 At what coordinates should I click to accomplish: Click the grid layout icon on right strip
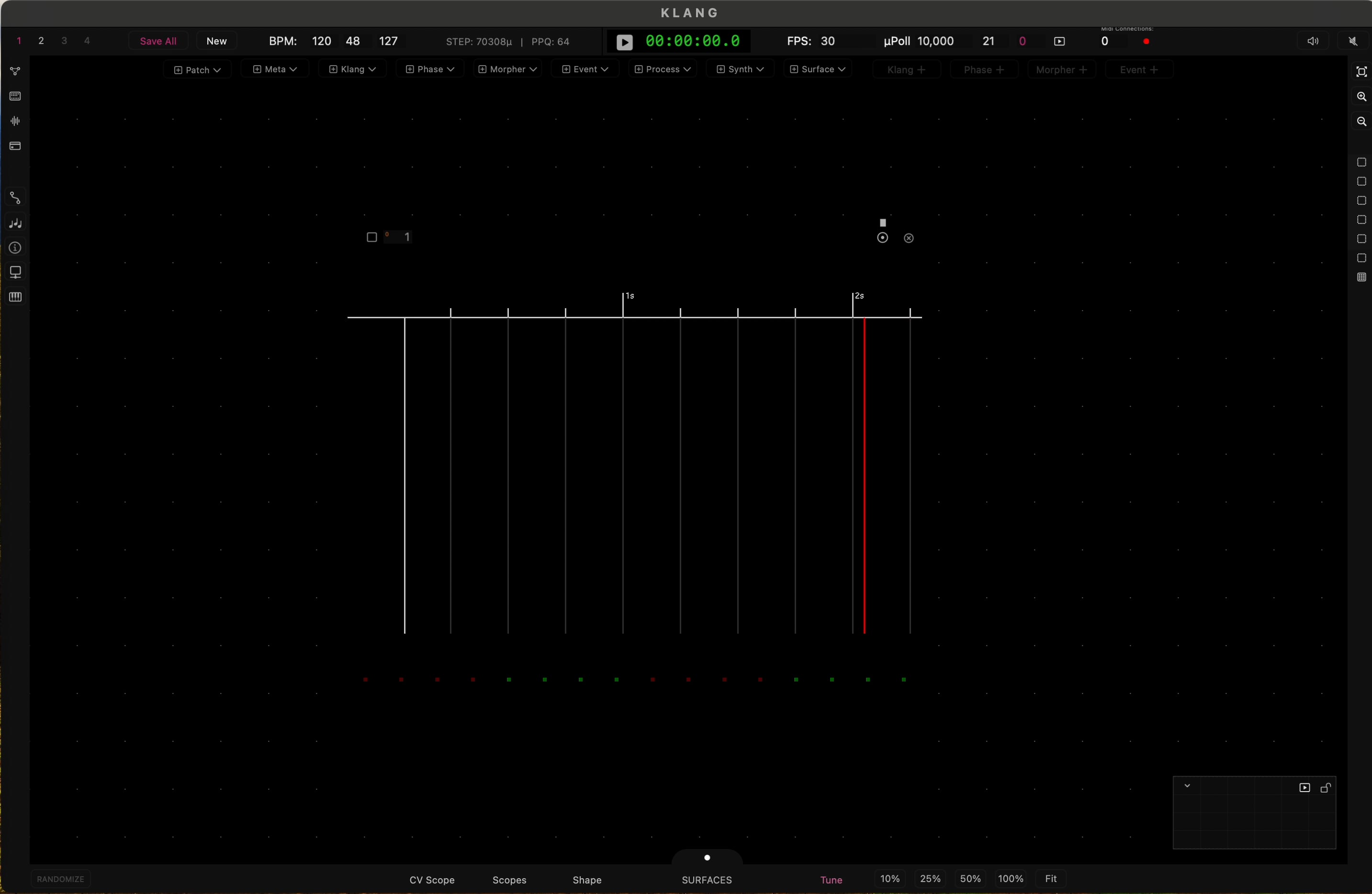1361,277
